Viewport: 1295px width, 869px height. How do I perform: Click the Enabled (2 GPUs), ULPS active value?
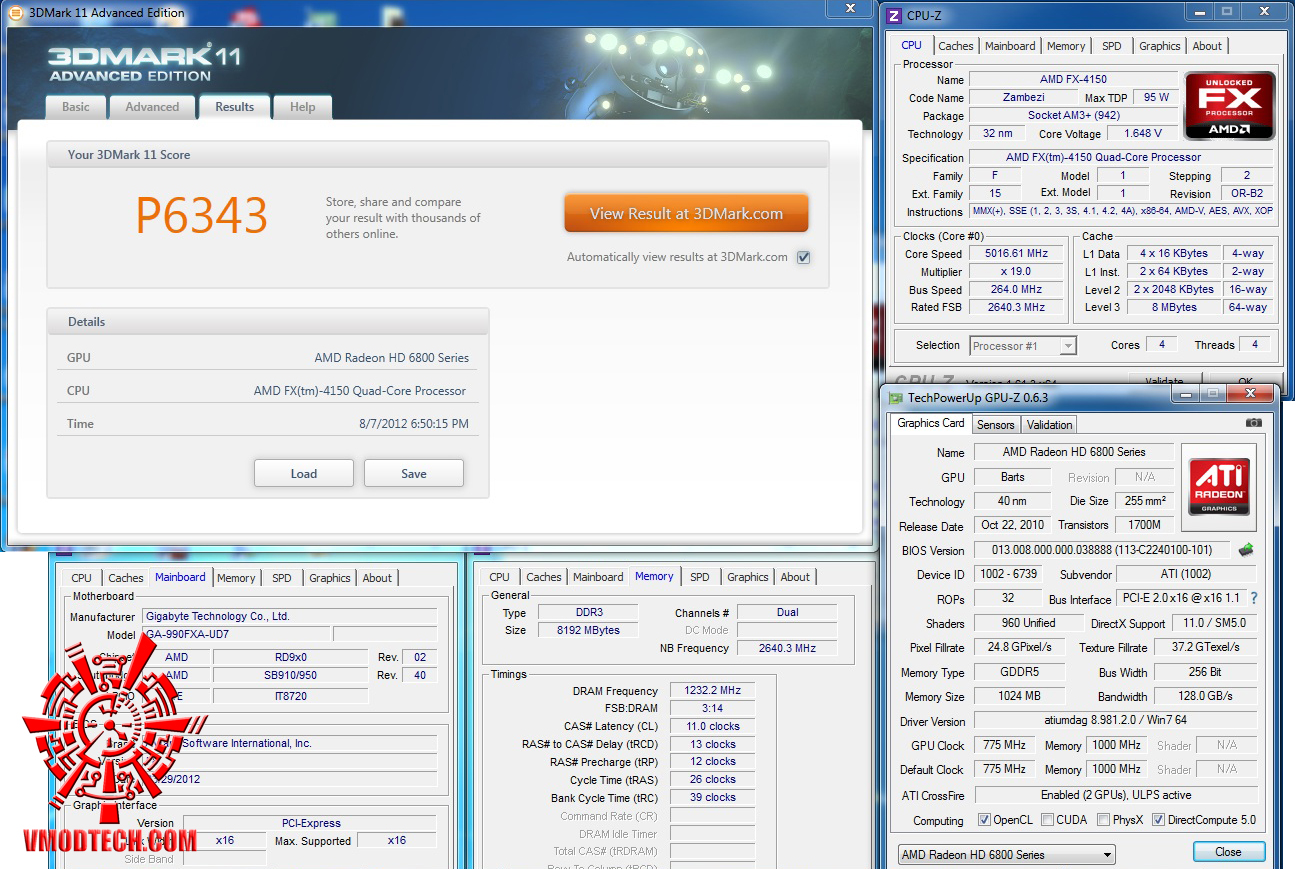pos(1115,795)
